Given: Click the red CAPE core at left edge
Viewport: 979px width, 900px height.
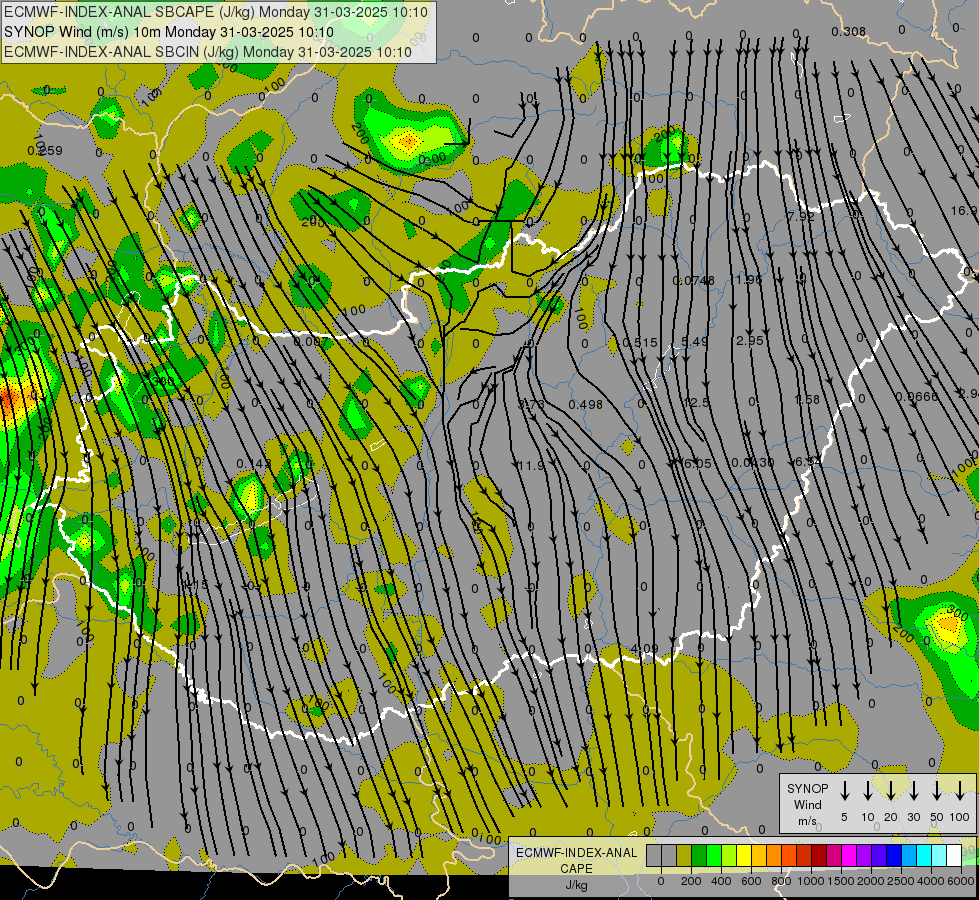Looking at the screenshot, I should click(x=8, y=397).
